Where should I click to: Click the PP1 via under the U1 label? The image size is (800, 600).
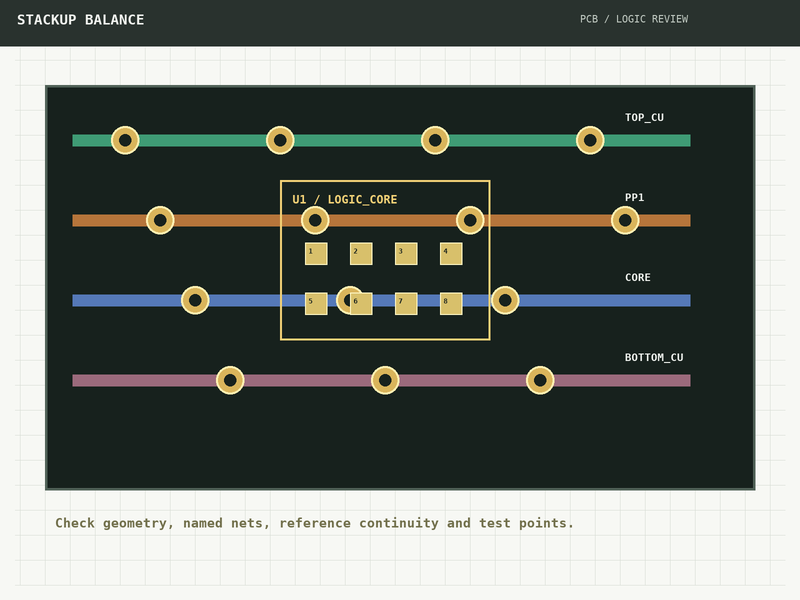click(x=315, y=220)
